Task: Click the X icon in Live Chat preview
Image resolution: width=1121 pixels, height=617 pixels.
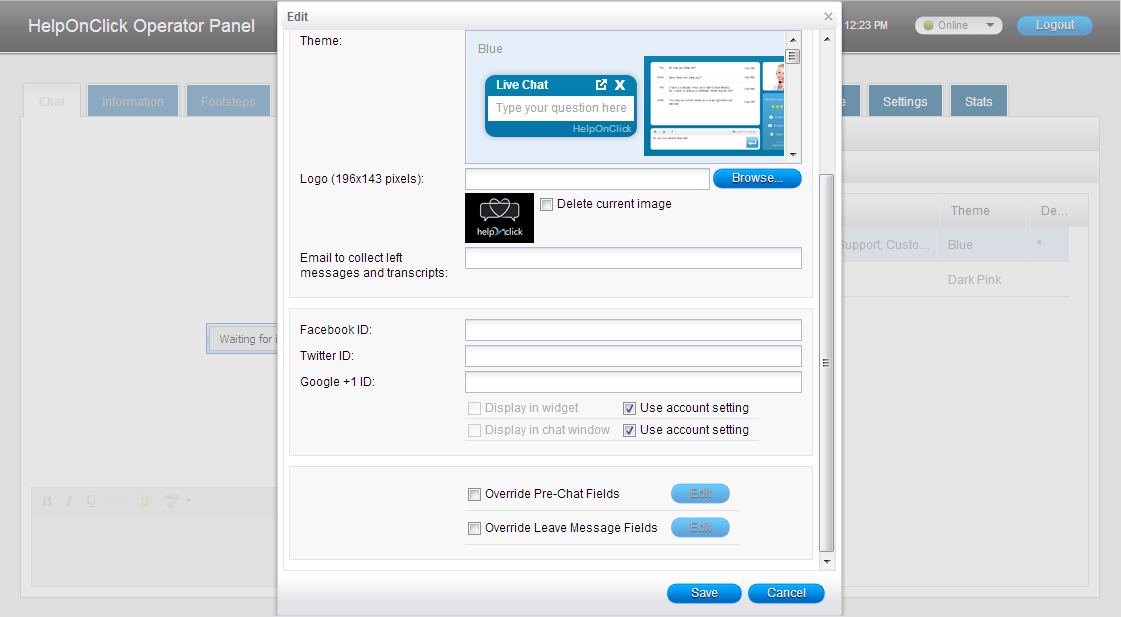Action: point(620,84)
